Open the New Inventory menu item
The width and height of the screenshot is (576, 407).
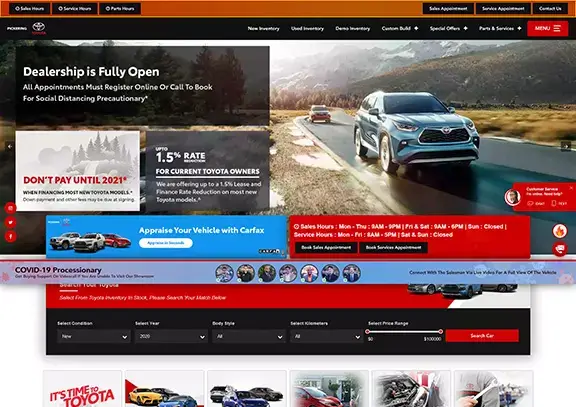tap(263, 28)
